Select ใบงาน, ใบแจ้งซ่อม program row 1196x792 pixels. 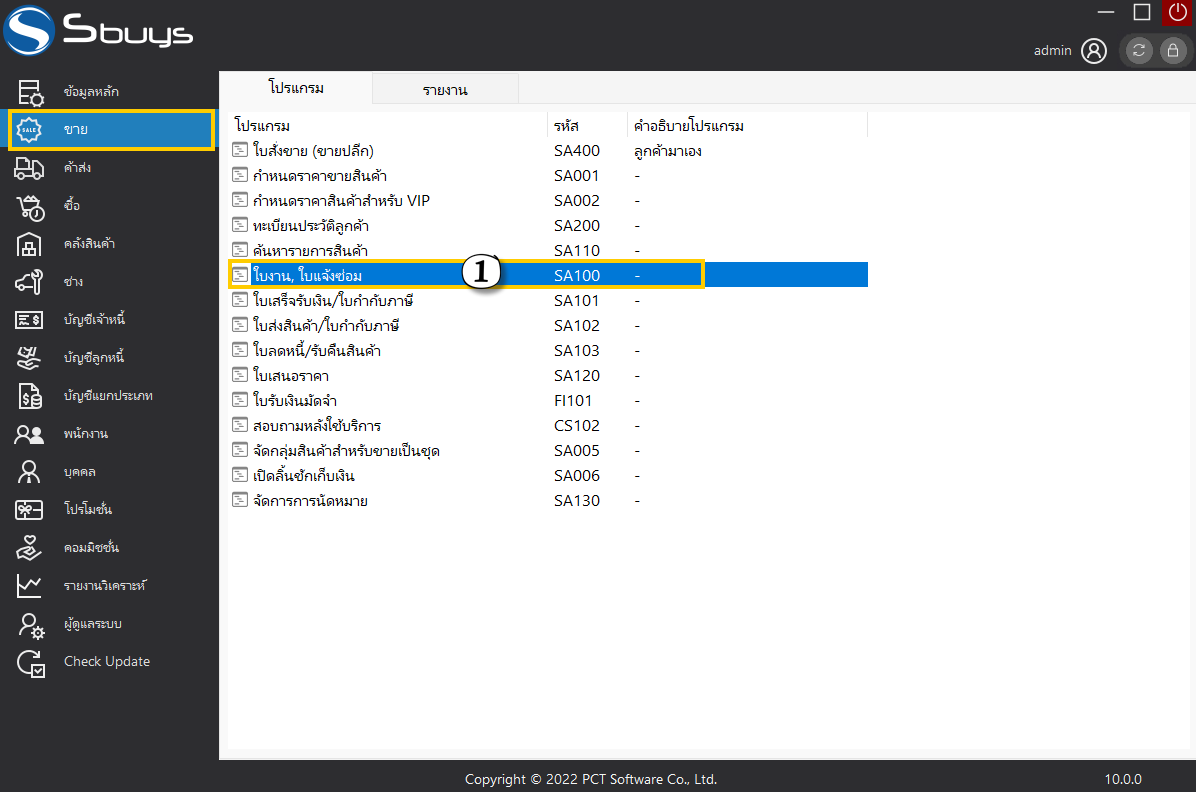click(x=548, y=275)
